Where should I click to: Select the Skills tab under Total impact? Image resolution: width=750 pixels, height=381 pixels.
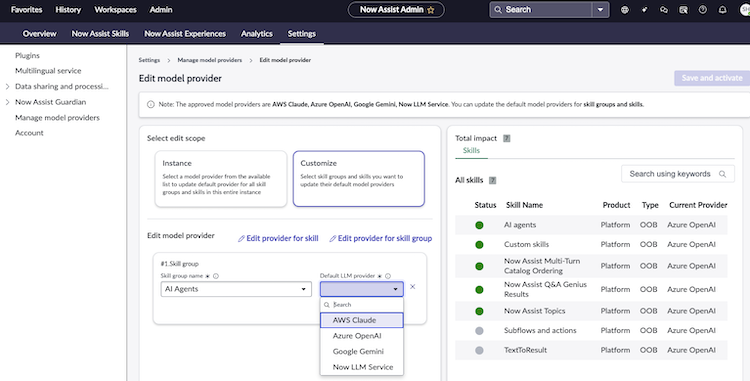(x=471, y=151)
